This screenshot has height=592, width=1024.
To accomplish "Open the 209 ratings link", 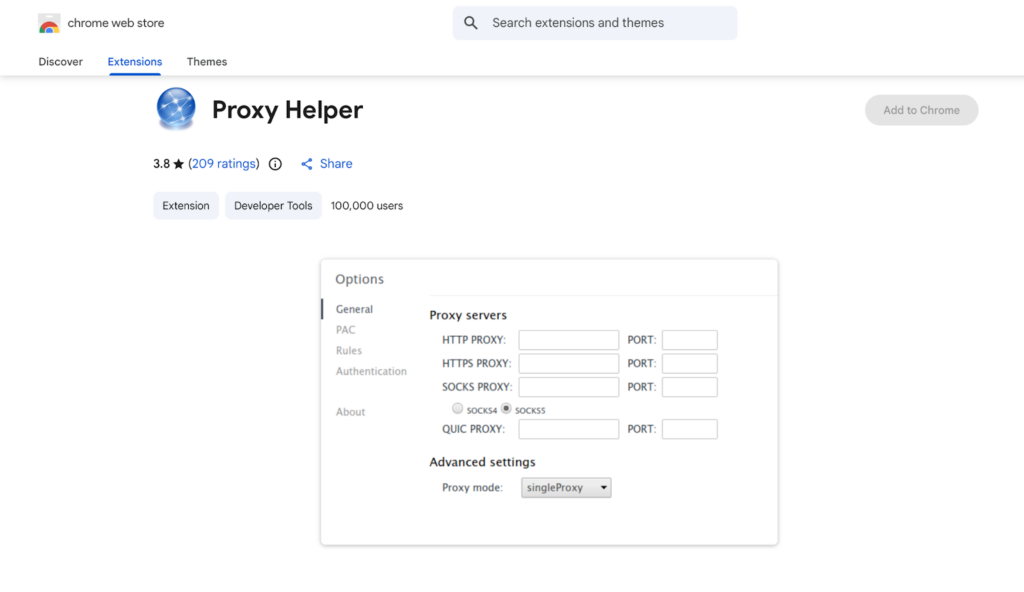I will point(224,164).
